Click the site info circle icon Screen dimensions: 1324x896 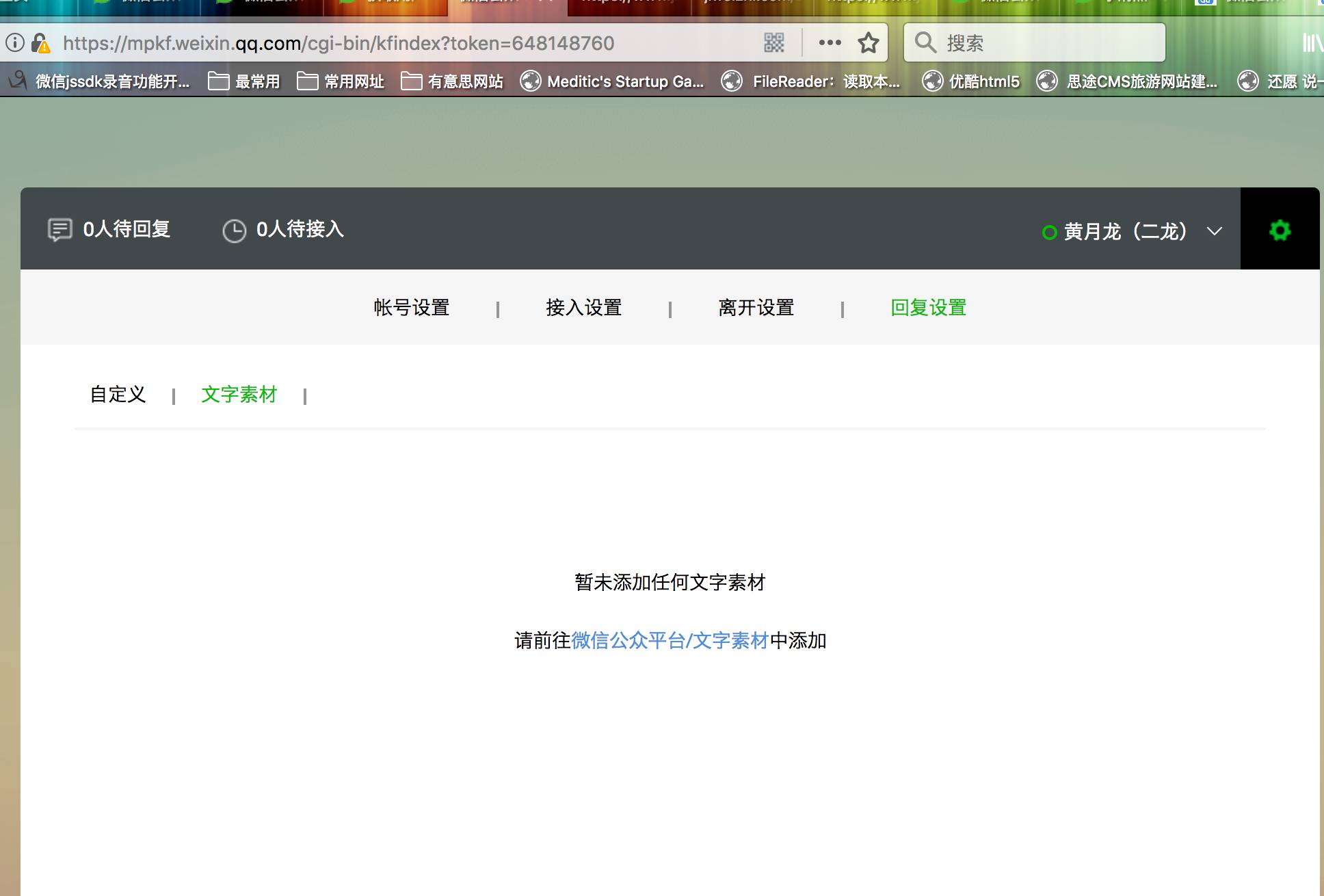pos(14,43)
